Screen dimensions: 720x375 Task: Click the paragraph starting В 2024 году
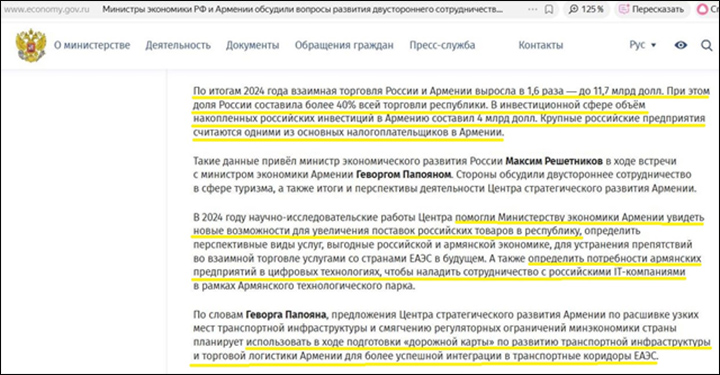coord(448,252)
